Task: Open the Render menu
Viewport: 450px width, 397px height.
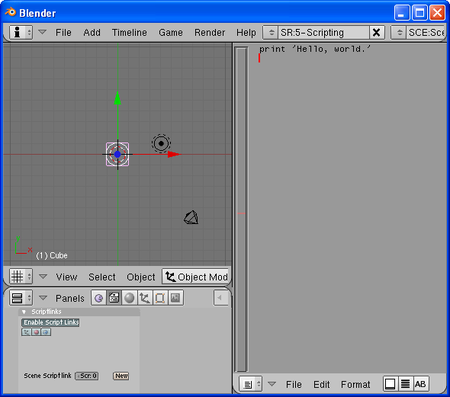Action: coord(210,32)
